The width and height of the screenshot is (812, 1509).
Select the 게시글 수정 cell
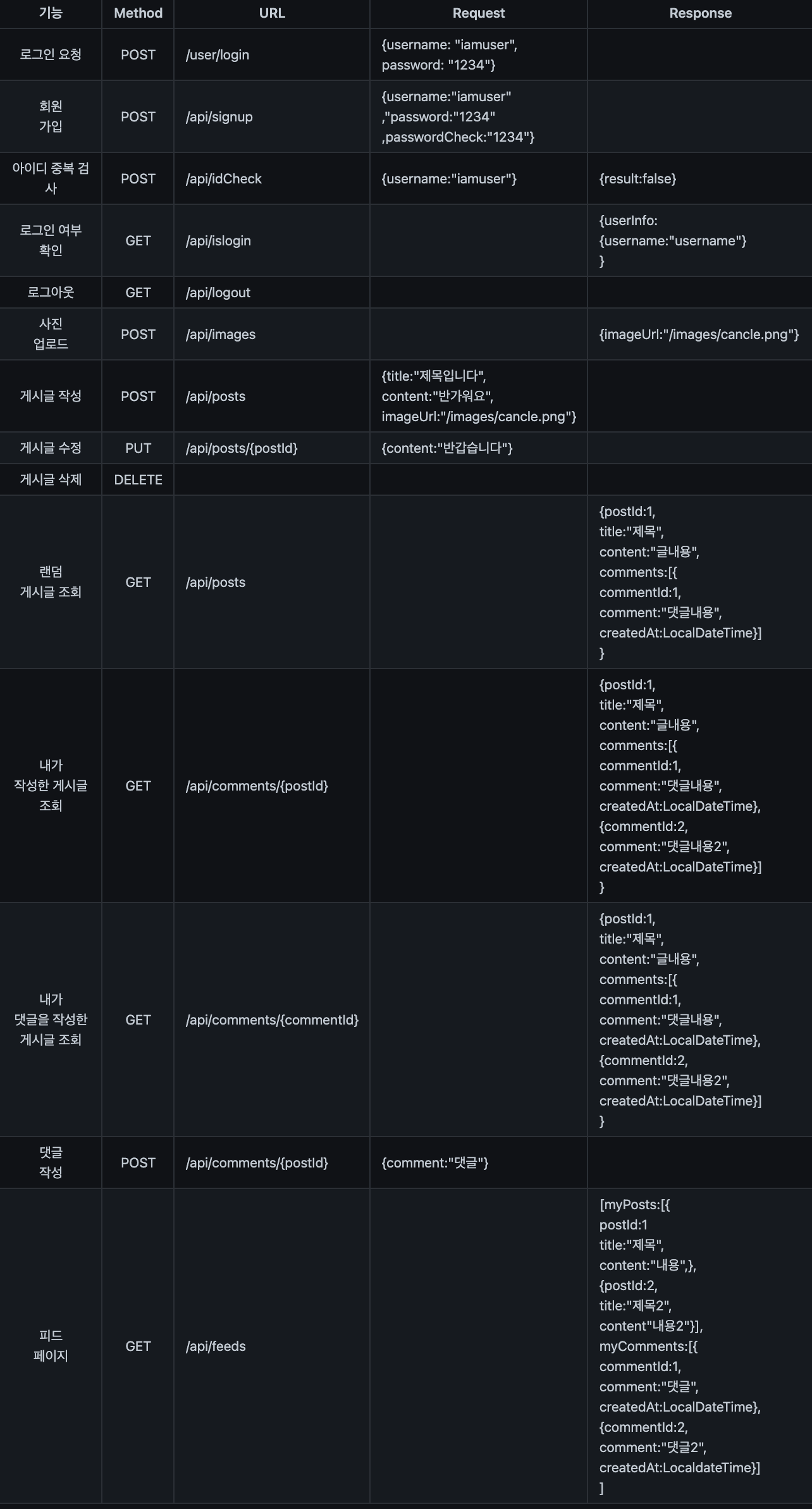(x=51, y=448)
